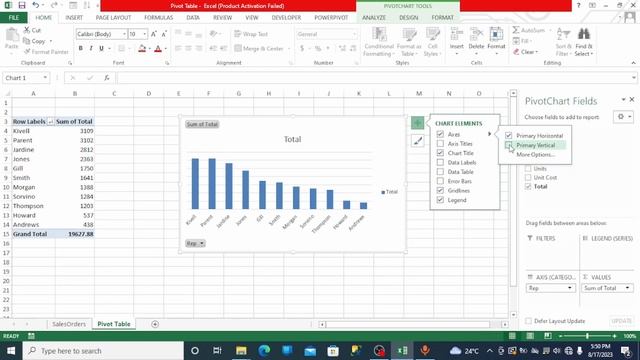Screen dimensions: 640x360
Task: Open PivotChart Fields tools gear
Action: (623, 117)
